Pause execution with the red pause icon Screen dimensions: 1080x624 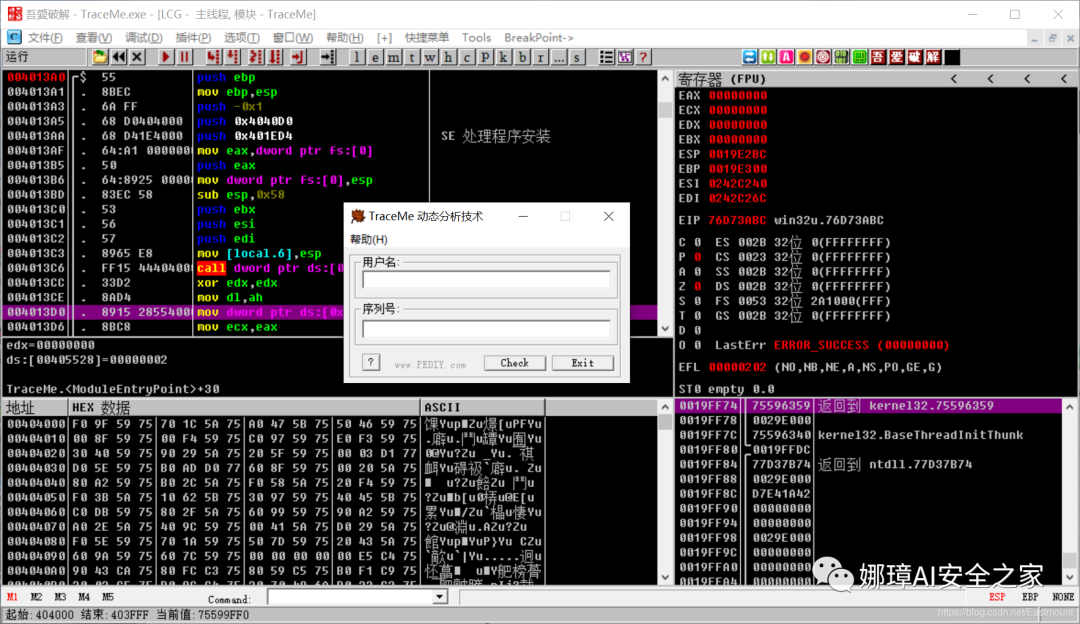click(x=184, y=57)
